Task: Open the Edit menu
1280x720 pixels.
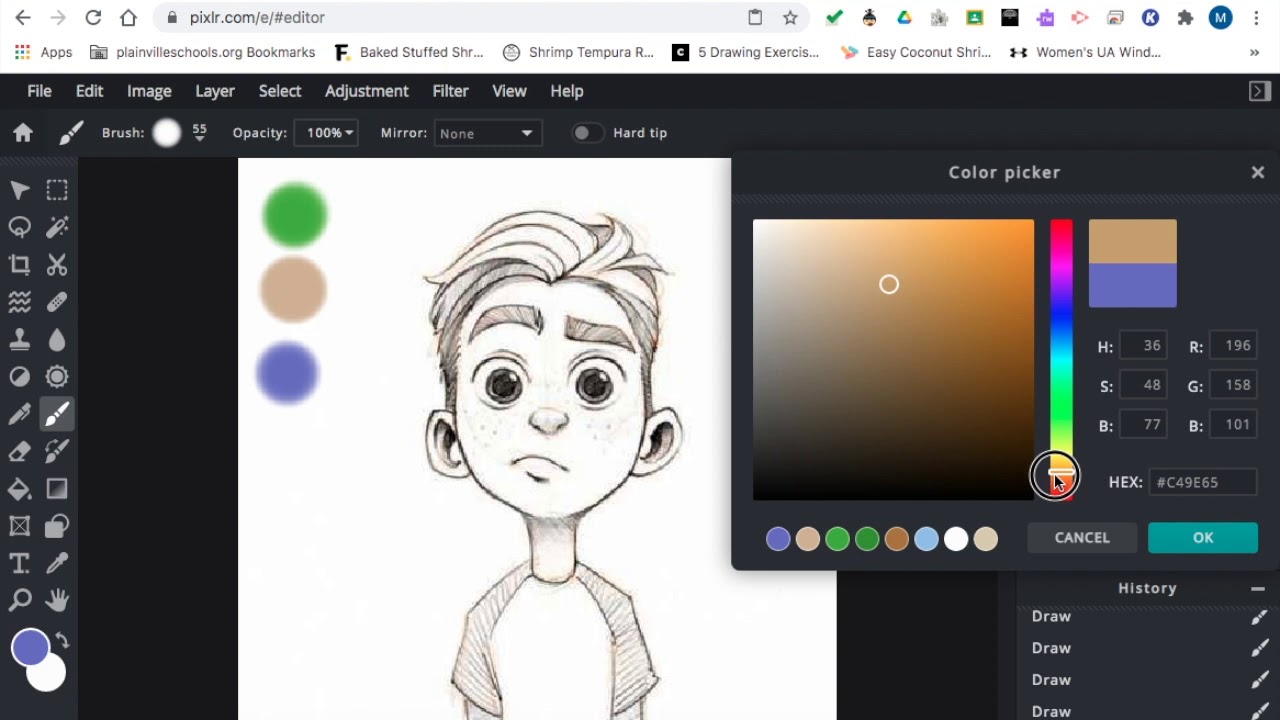Action: pos(89,91)
